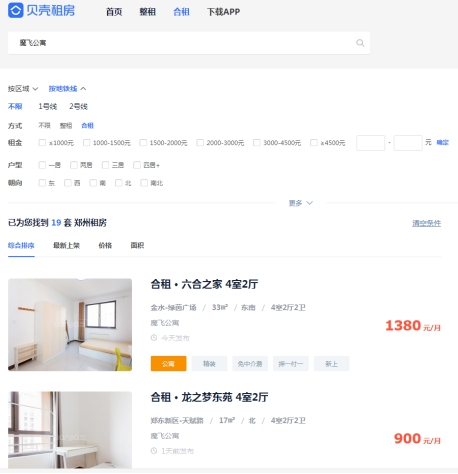Click the clock icon beside 今天发布
Screen dimensions: 458x474
pyautogui.click(x=154, y=338)
